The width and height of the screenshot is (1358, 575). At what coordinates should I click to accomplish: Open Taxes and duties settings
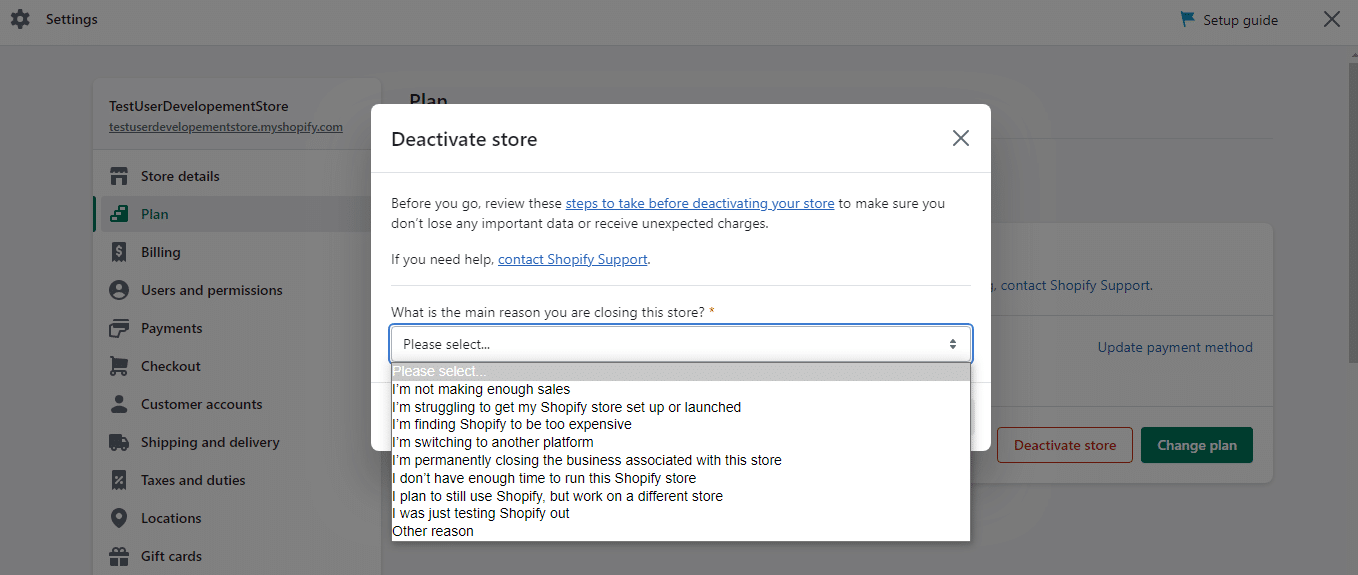coord(193,480)
